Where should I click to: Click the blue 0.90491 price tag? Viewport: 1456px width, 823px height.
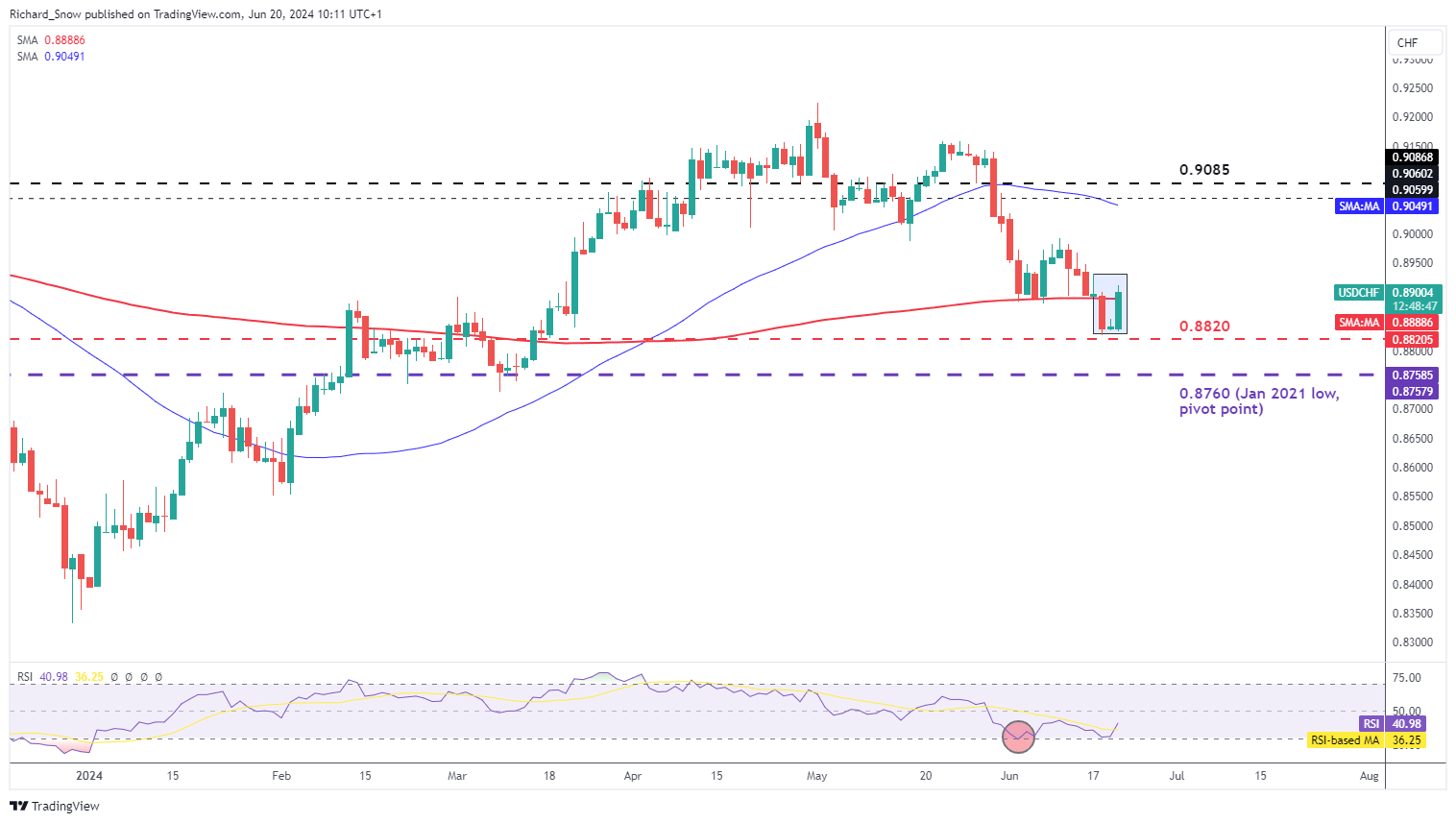pyautogui.click(x=1414, y=206)
